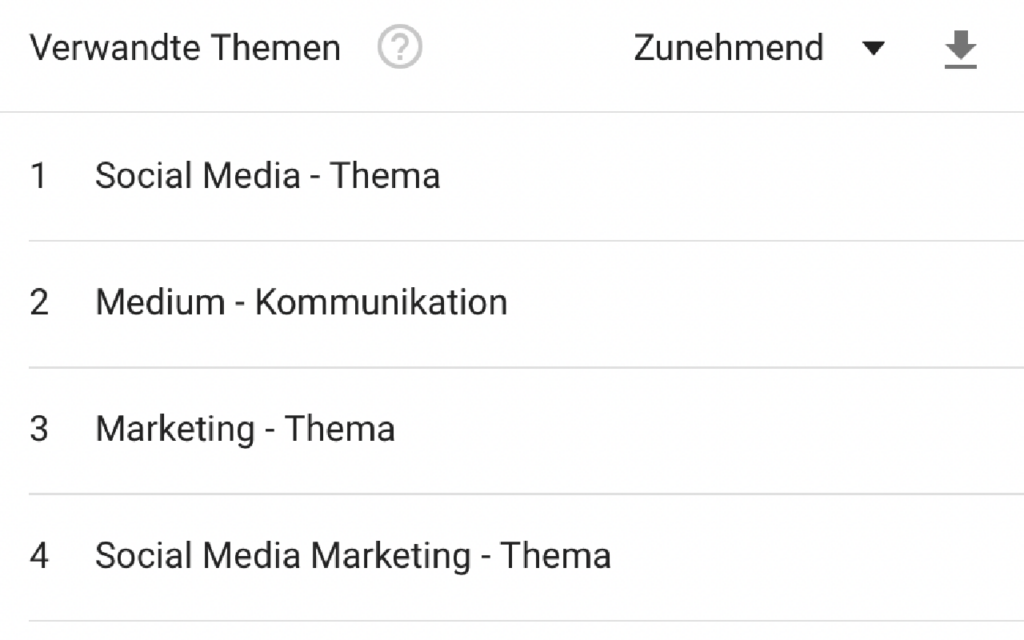Image resolution: width=1024 pixels, height=640 pixels.
Task: Click the word Themen in the header title
Action: click(x=276, y=48)
